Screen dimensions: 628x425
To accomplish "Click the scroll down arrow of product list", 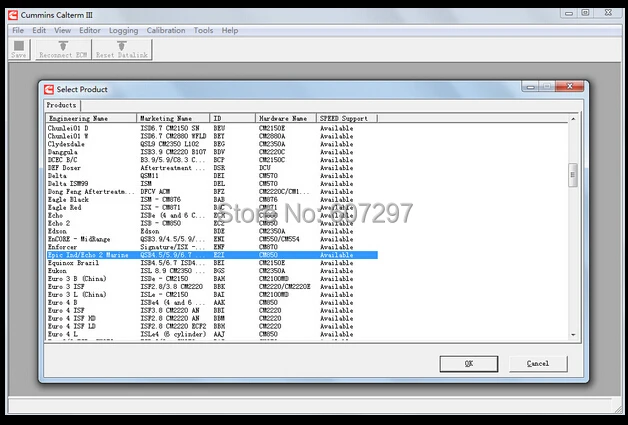I will 573,335.
